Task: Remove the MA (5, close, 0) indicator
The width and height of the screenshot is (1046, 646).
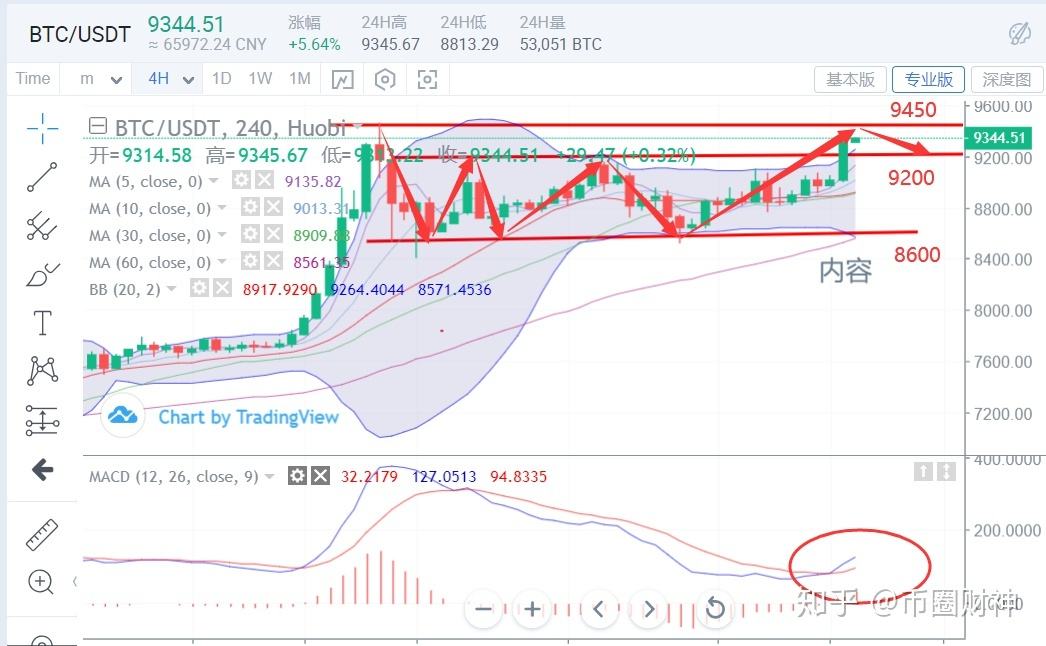Action: pyautogui.click(x=264, y=180)
